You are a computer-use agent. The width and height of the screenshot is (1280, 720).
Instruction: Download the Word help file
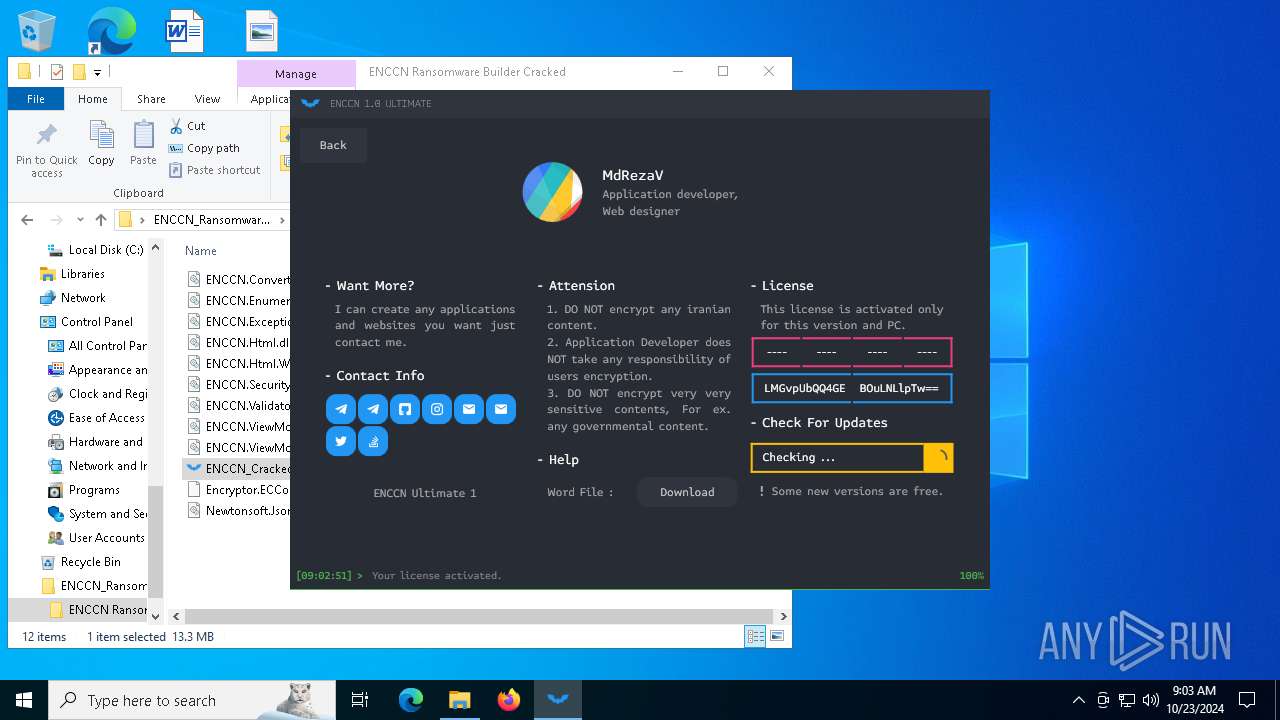tap(687, 492)
